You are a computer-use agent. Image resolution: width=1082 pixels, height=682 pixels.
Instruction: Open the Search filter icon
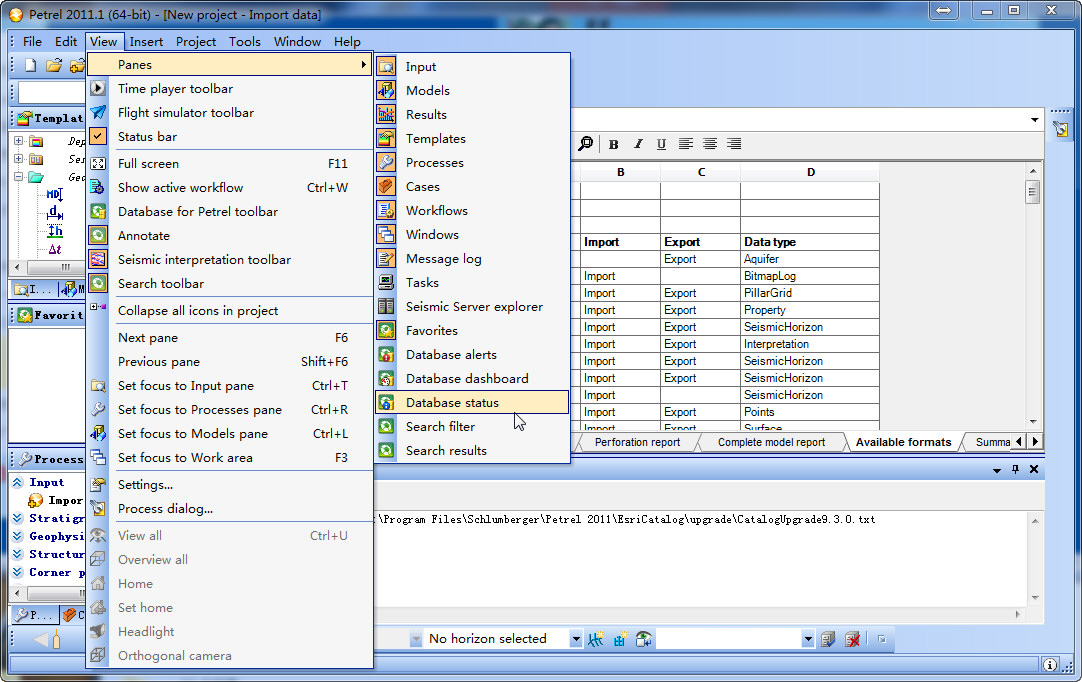pyautogui.click(x=386, y=427)
